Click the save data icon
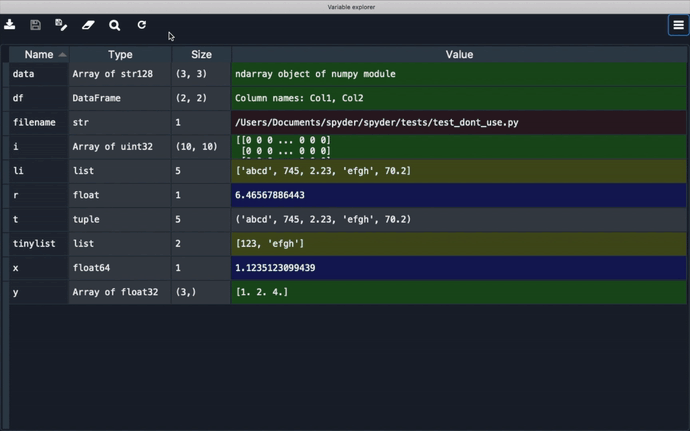Image resolution: width=690 pixels, height=431 pixels. (x=35, y=25)
